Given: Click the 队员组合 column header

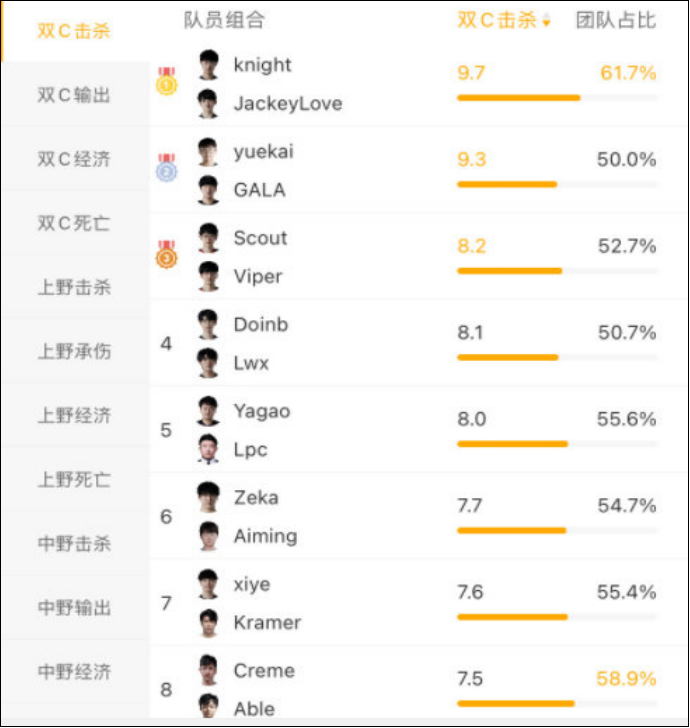Looking at the screenshot, I should point(224,21).
